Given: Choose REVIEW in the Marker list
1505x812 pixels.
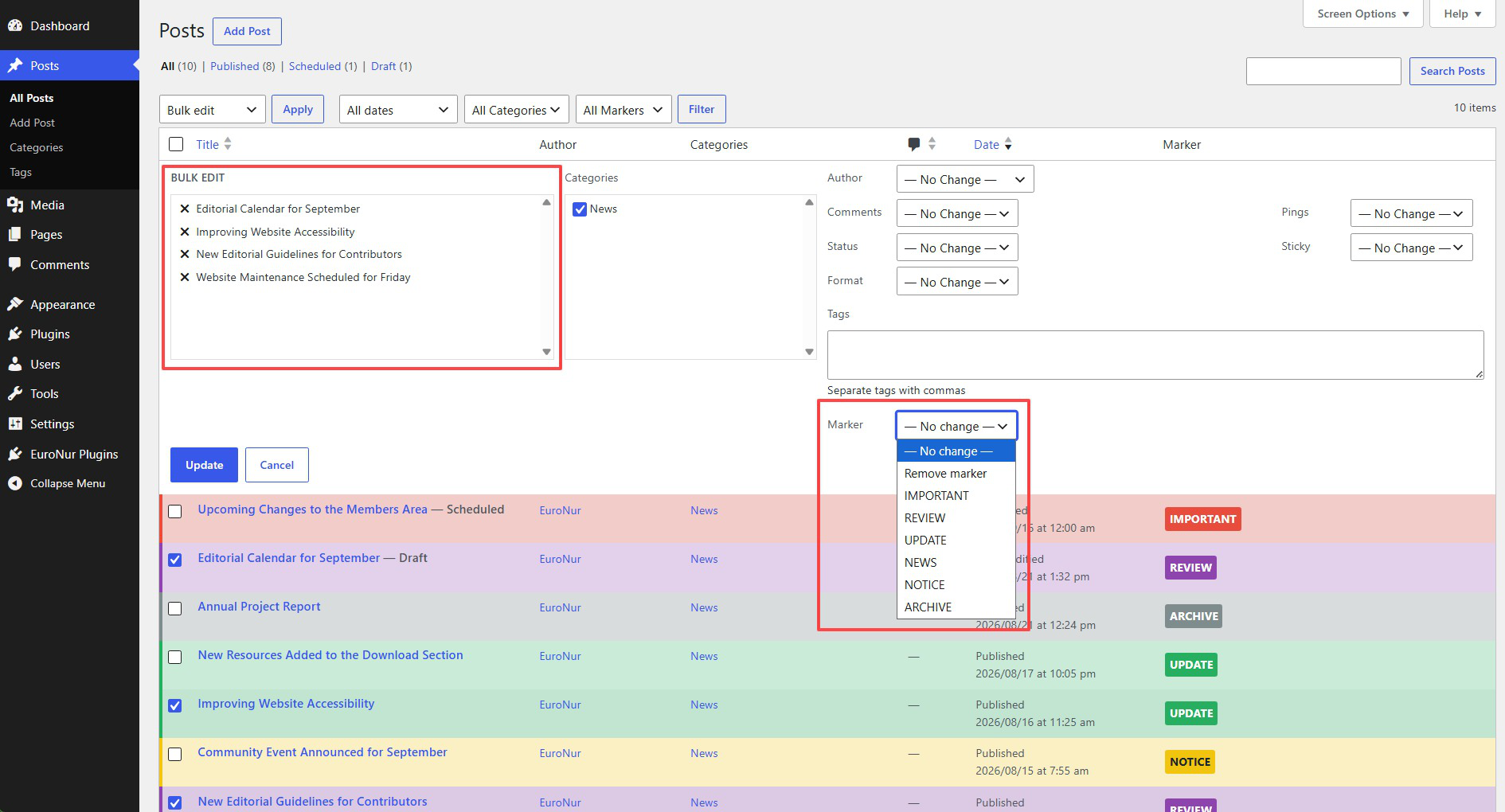Looking at the screenshot, I should coord(956,518).
